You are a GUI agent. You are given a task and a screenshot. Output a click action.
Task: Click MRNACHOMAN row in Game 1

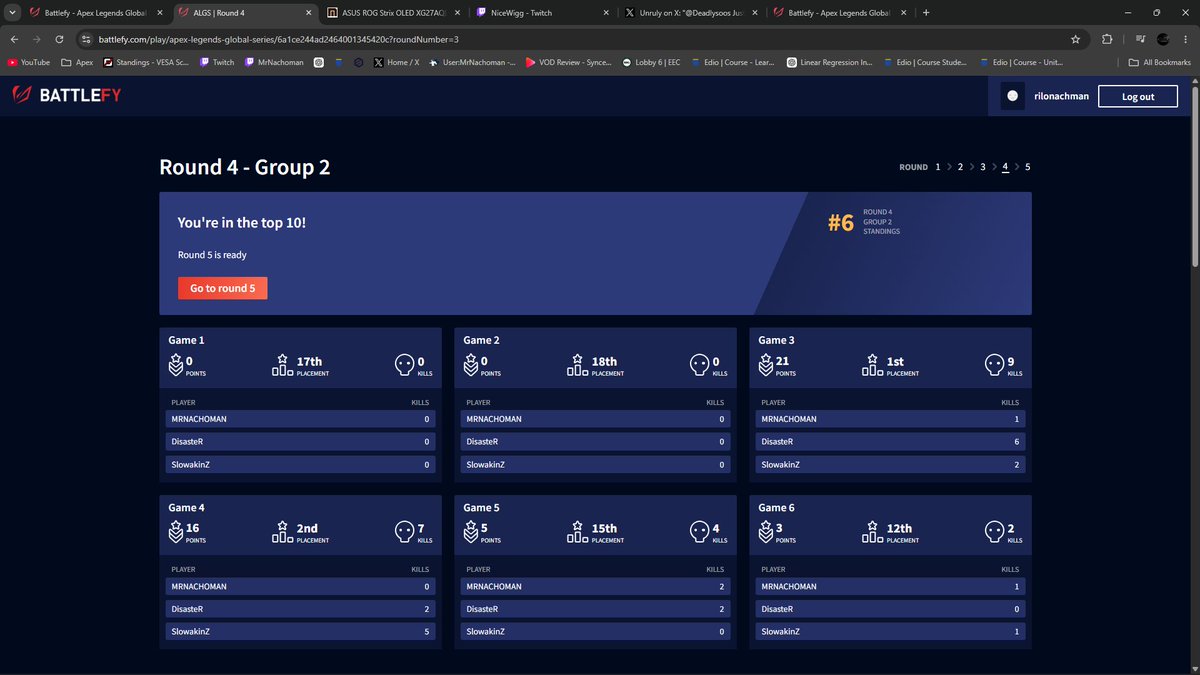(300, 419)
